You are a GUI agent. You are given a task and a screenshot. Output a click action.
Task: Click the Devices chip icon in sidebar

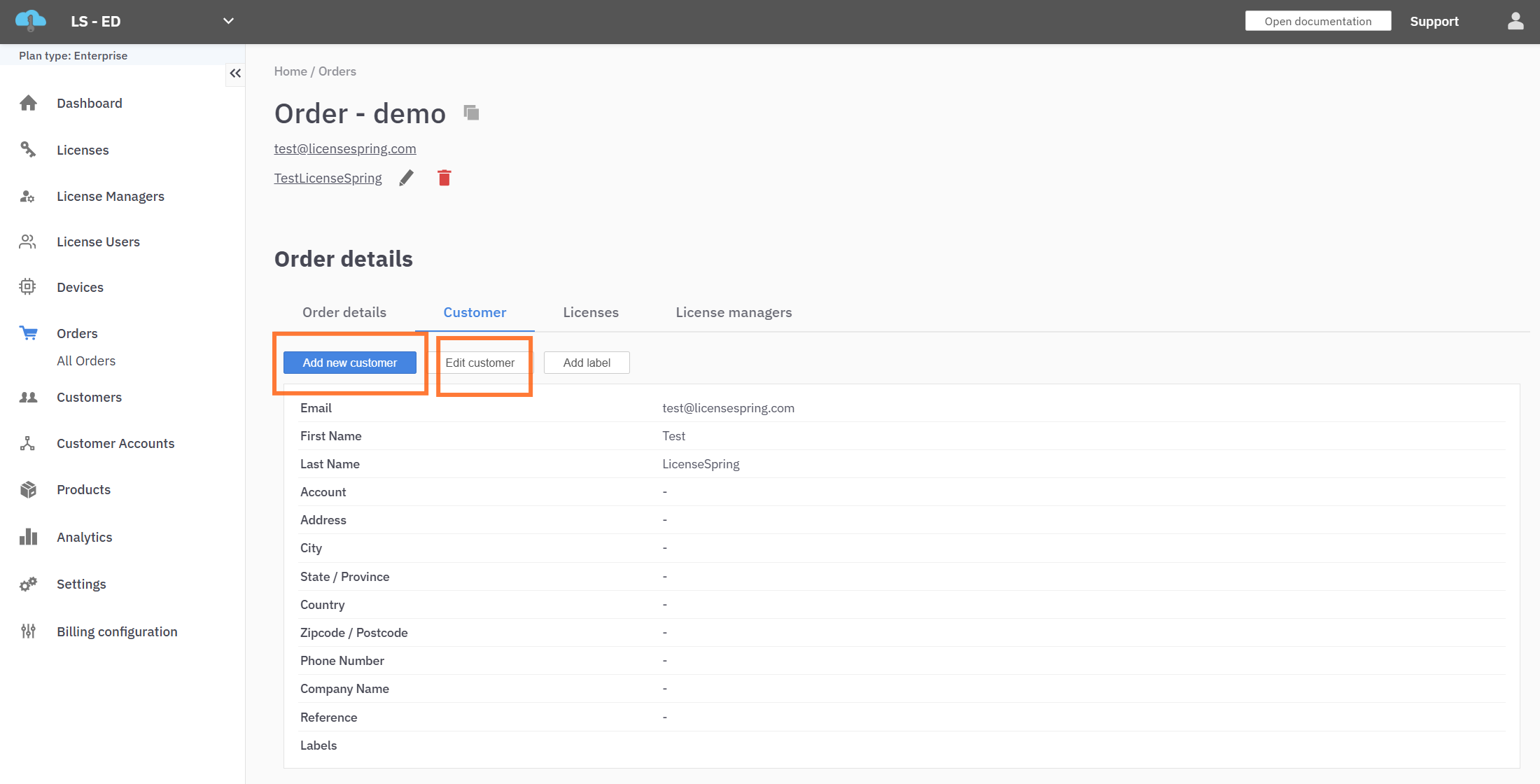point(27,287)
